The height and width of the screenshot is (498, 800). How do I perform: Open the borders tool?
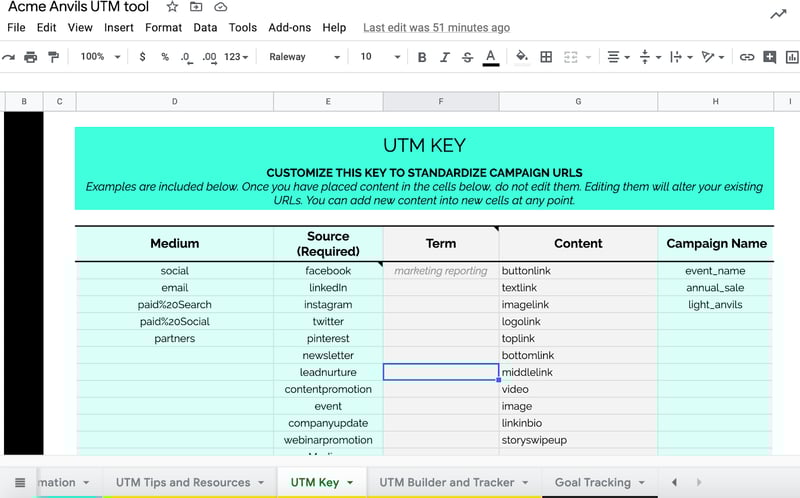(546, 57)
